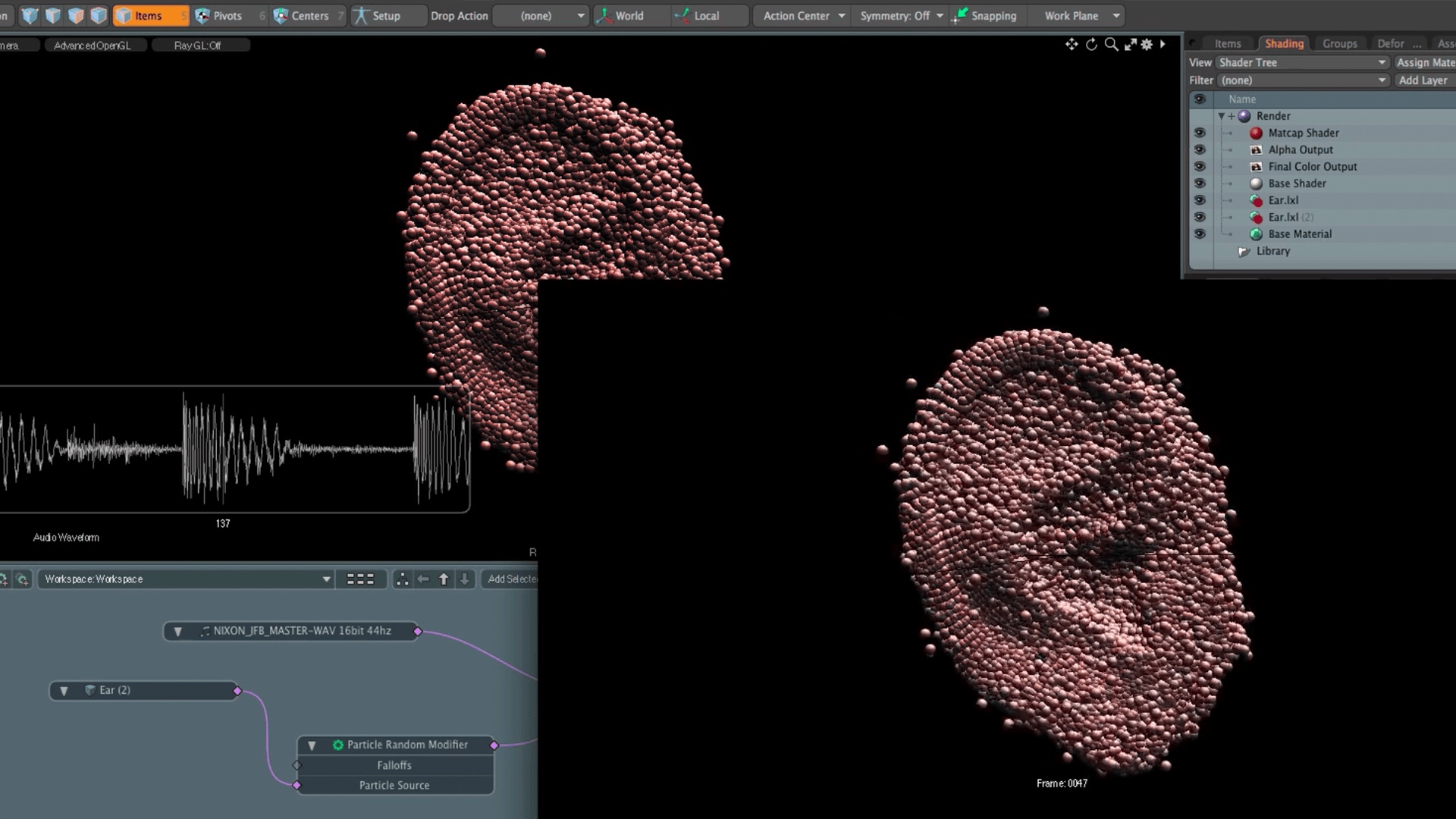The image size is (1456, 819).
Task: Switch to the Items tab
Action: click(1227, 44)
